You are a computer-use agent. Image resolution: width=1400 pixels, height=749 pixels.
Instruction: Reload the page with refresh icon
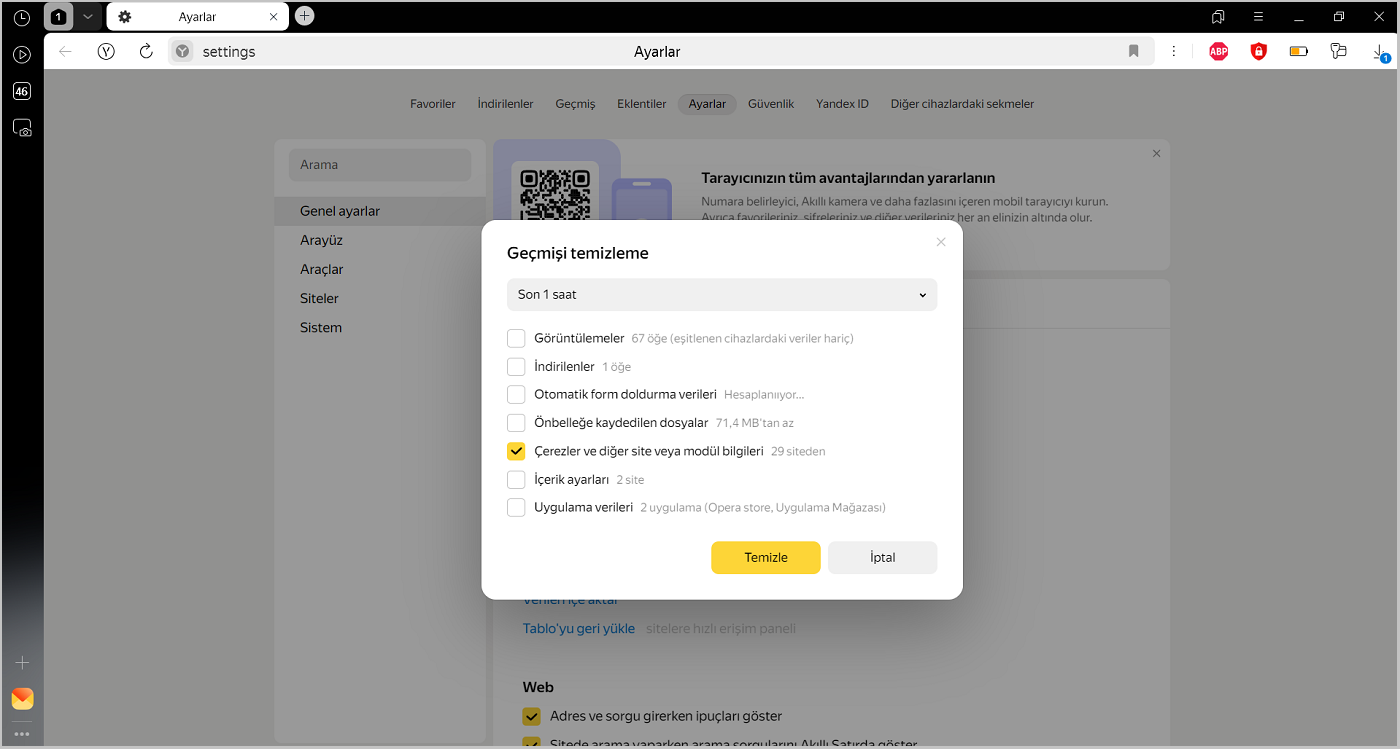click(146, 51)
